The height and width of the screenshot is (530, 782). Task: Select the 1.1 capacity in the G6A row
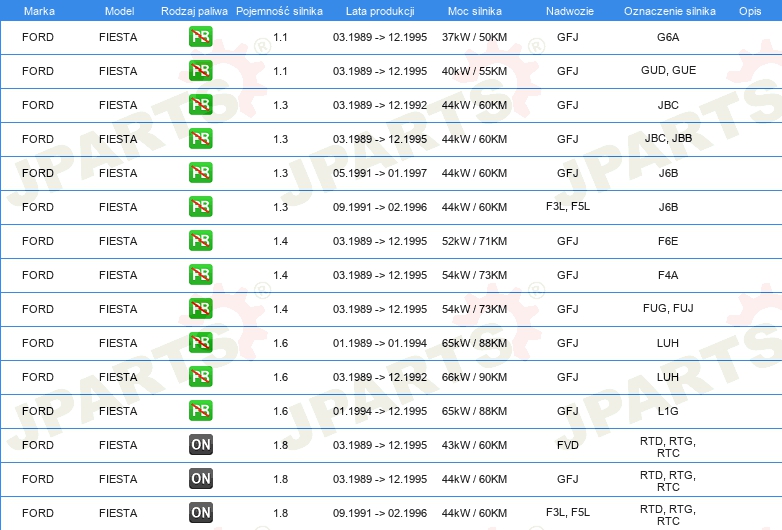coord(280,37)
